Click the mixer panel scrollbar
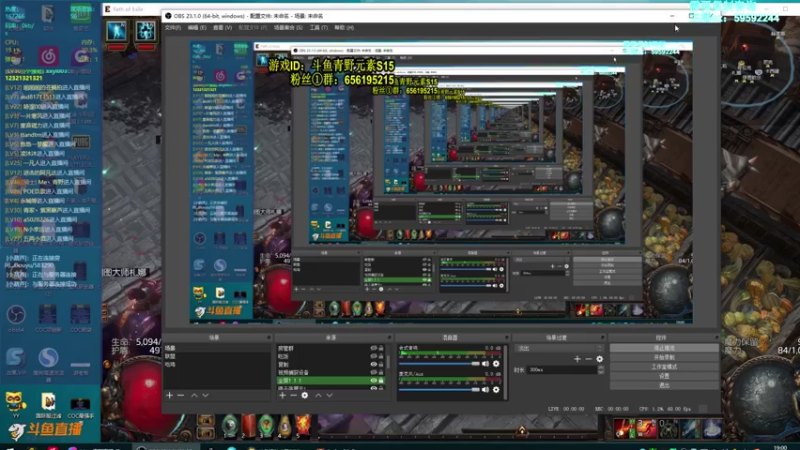Image resolution: width=800 pixels, height=450 pixels. pyautogui.click(x=505, y=371)
